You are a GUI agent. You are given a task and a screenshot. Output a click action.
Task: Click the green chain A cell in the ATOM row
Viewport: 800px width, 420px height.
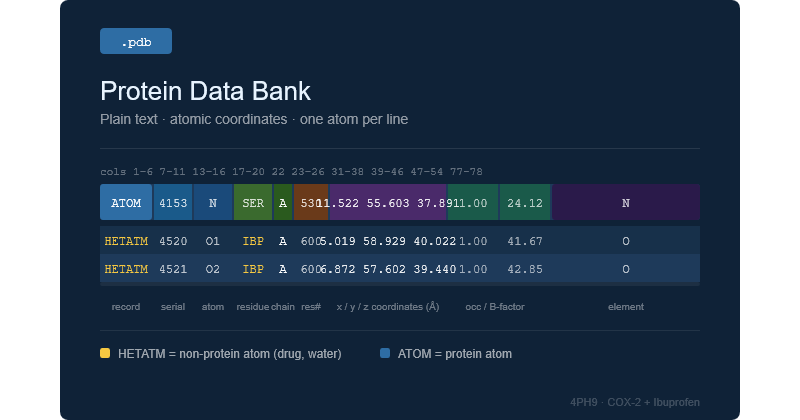[283, 202]
